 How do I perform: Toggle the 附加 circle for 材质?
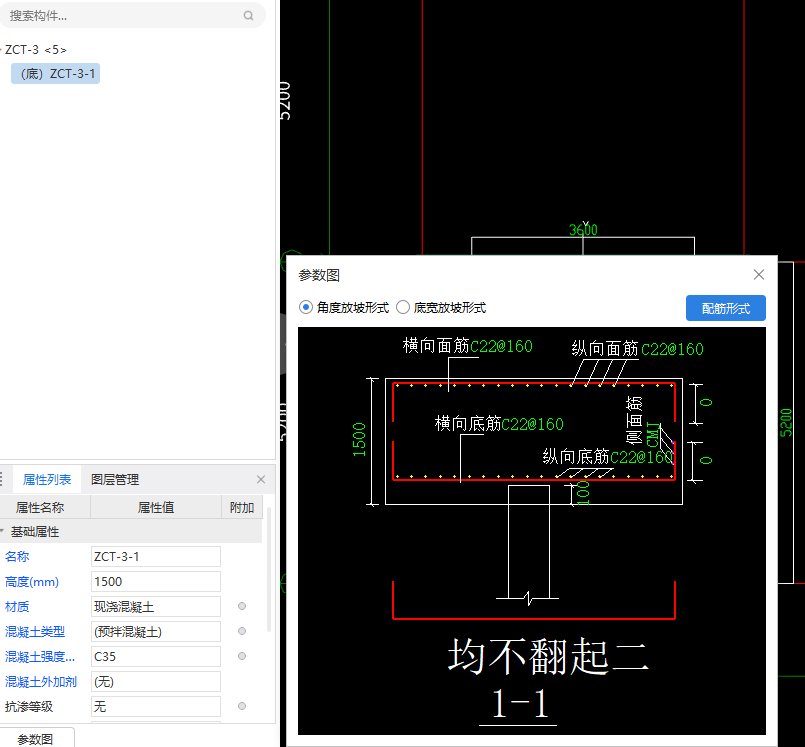pyautogui.click(x=242, y=606)
